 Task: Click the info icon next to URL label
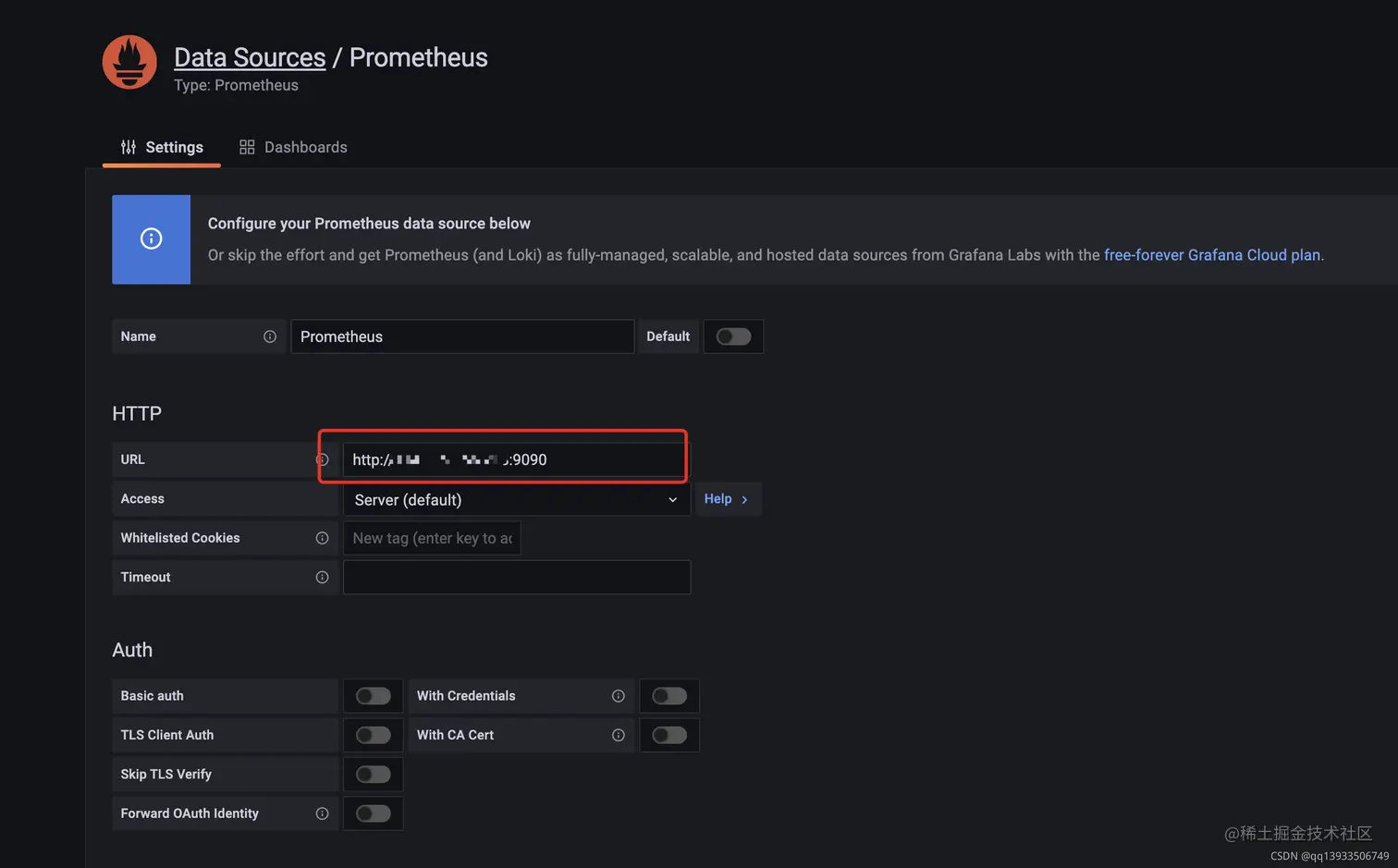click(322, 459)
